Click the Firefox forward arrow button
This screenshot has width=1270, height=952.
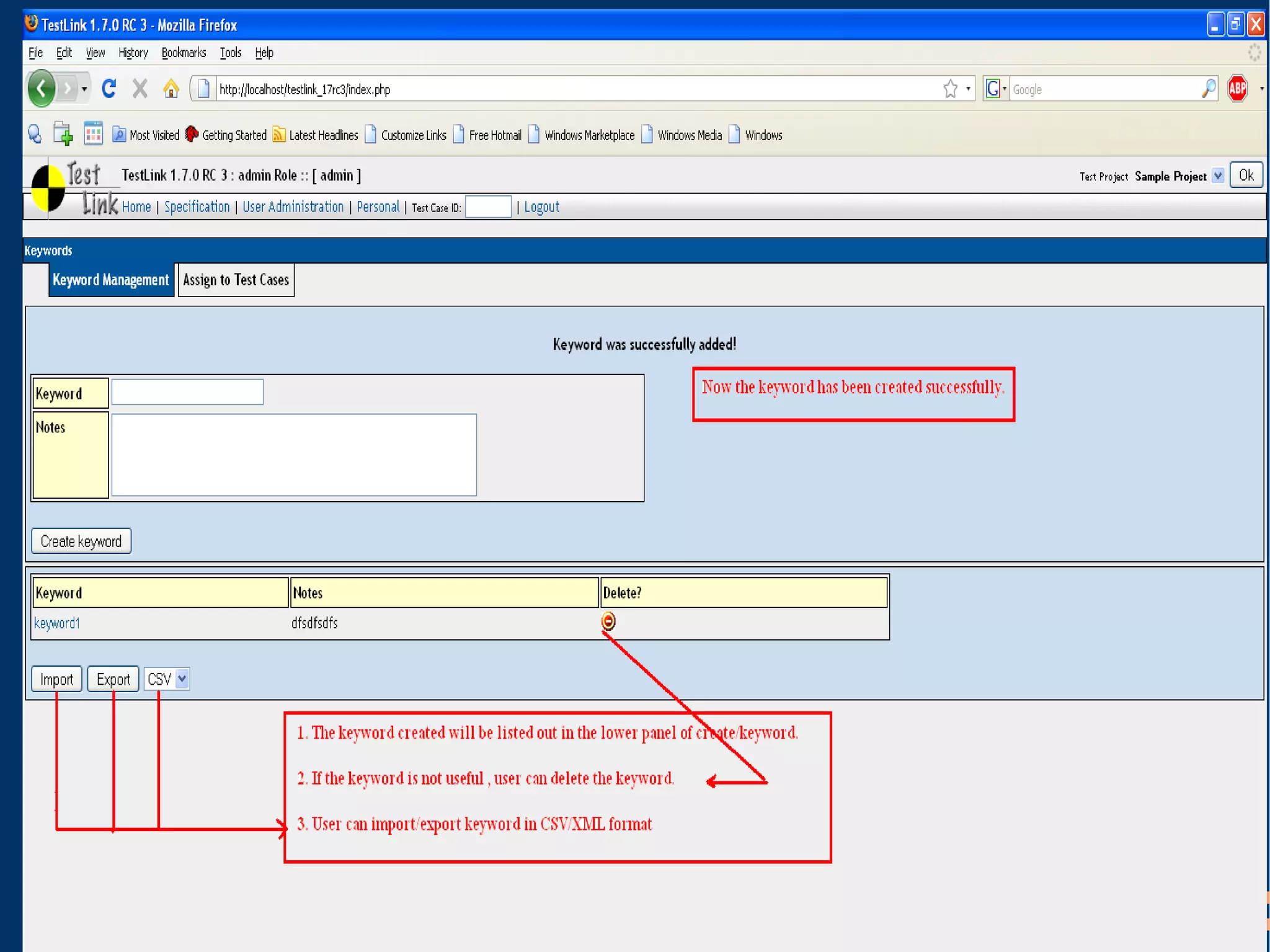point(67,89)
